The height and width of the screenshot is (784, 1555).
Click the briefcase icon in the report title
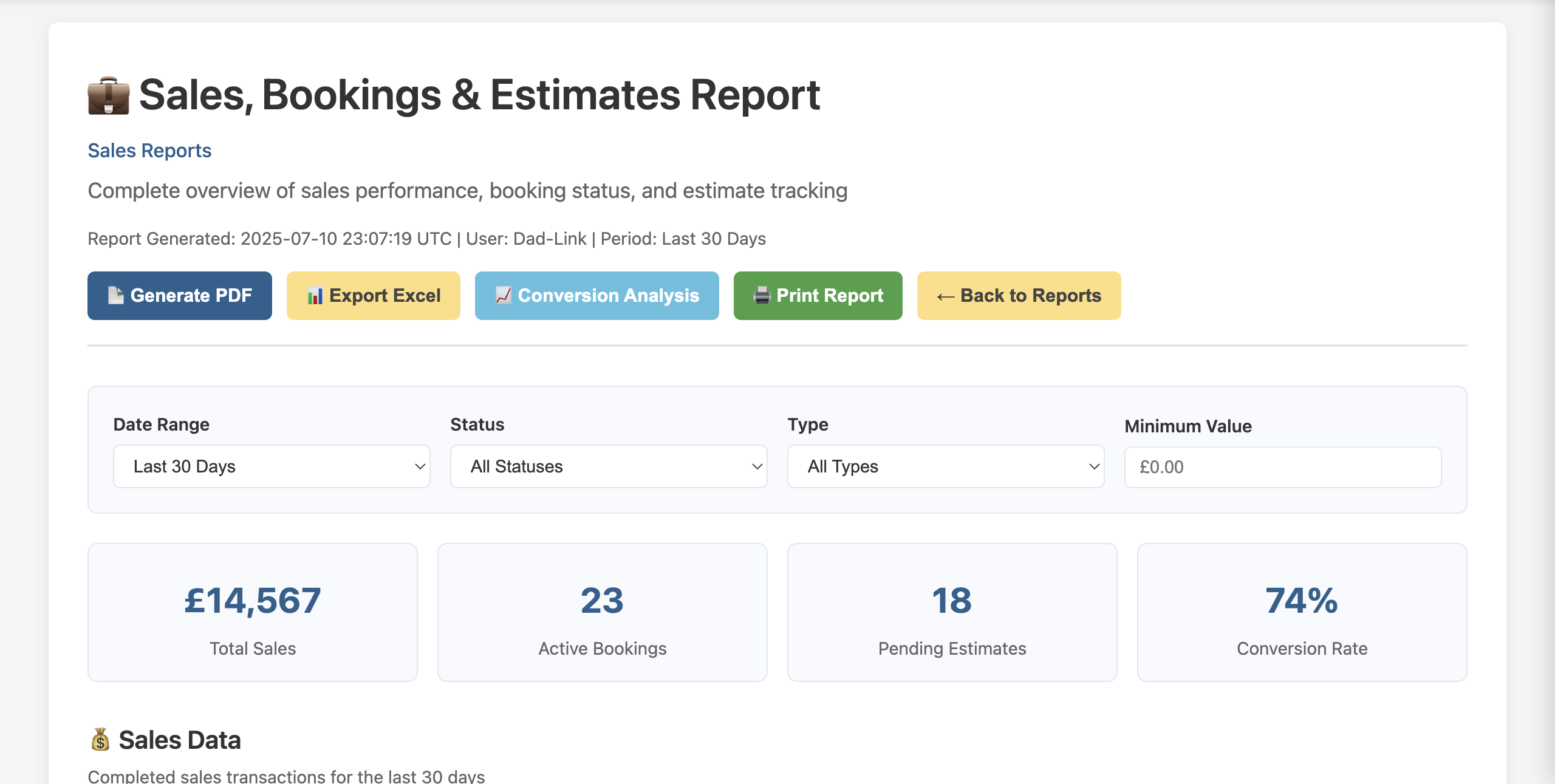pos(108,95)
